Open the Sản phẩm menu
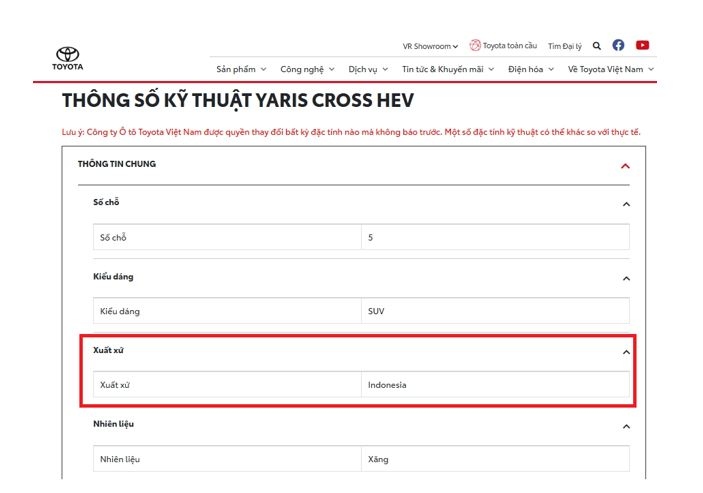This screenshot has width=703, height=493. tap(241, 69)
